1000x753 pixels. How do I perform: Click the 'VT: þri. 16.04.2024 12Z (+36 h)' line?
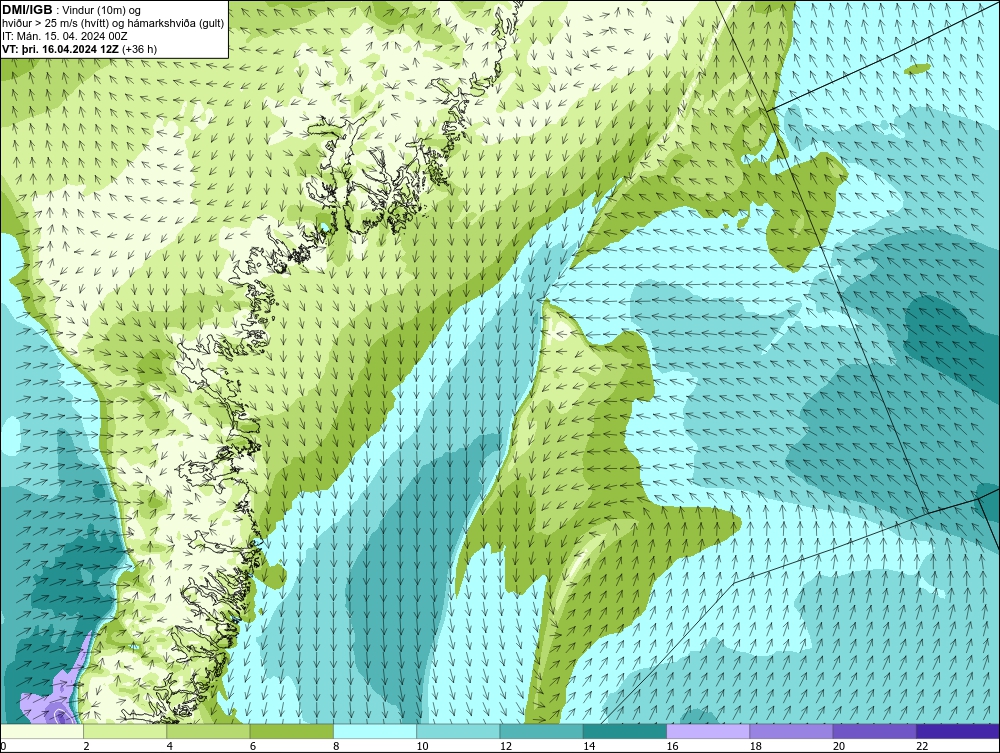tap(79, 49)
